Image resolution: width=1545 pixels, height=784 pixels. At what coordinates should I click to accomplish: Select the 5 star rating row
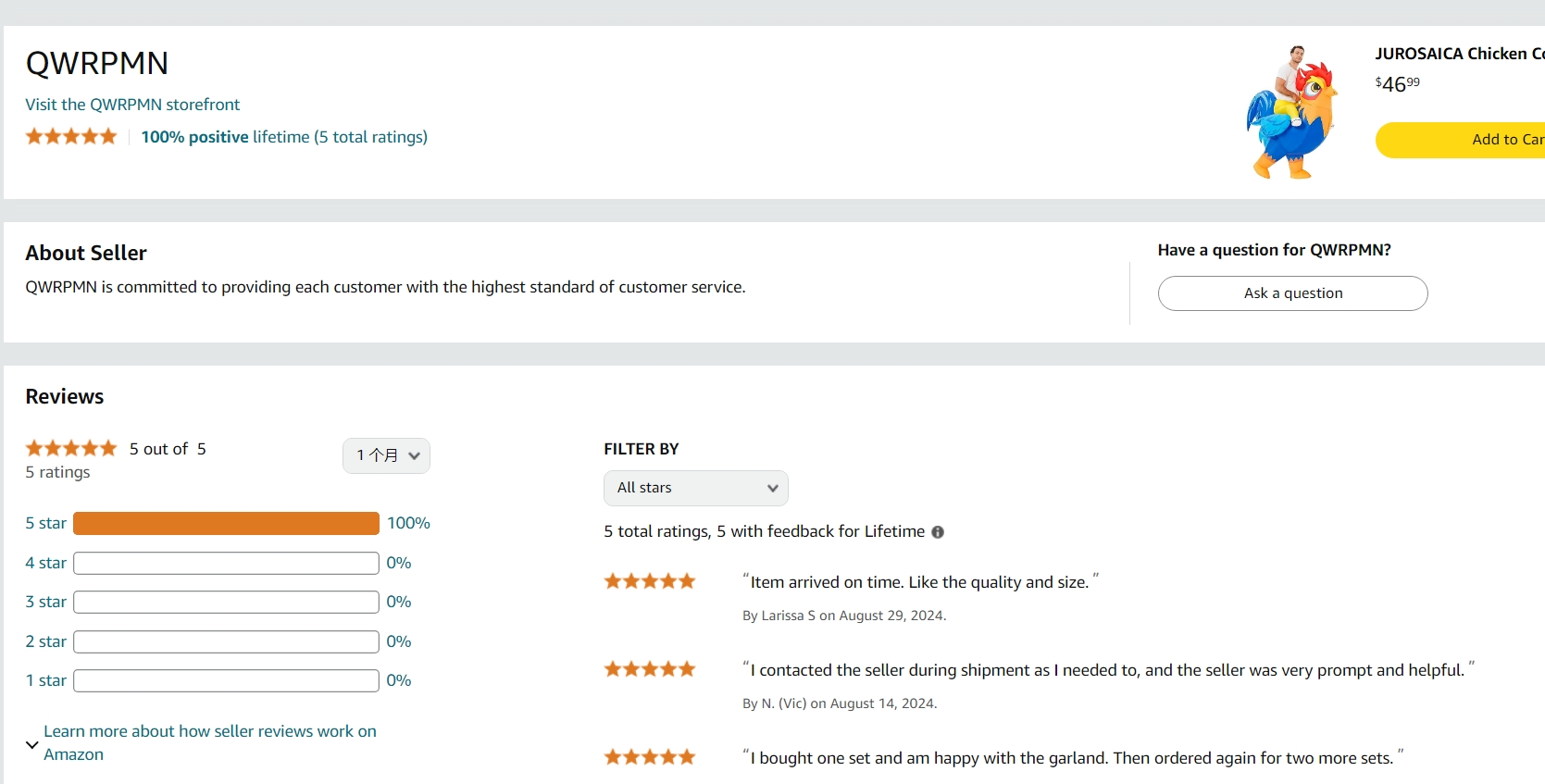click(45, 523)
